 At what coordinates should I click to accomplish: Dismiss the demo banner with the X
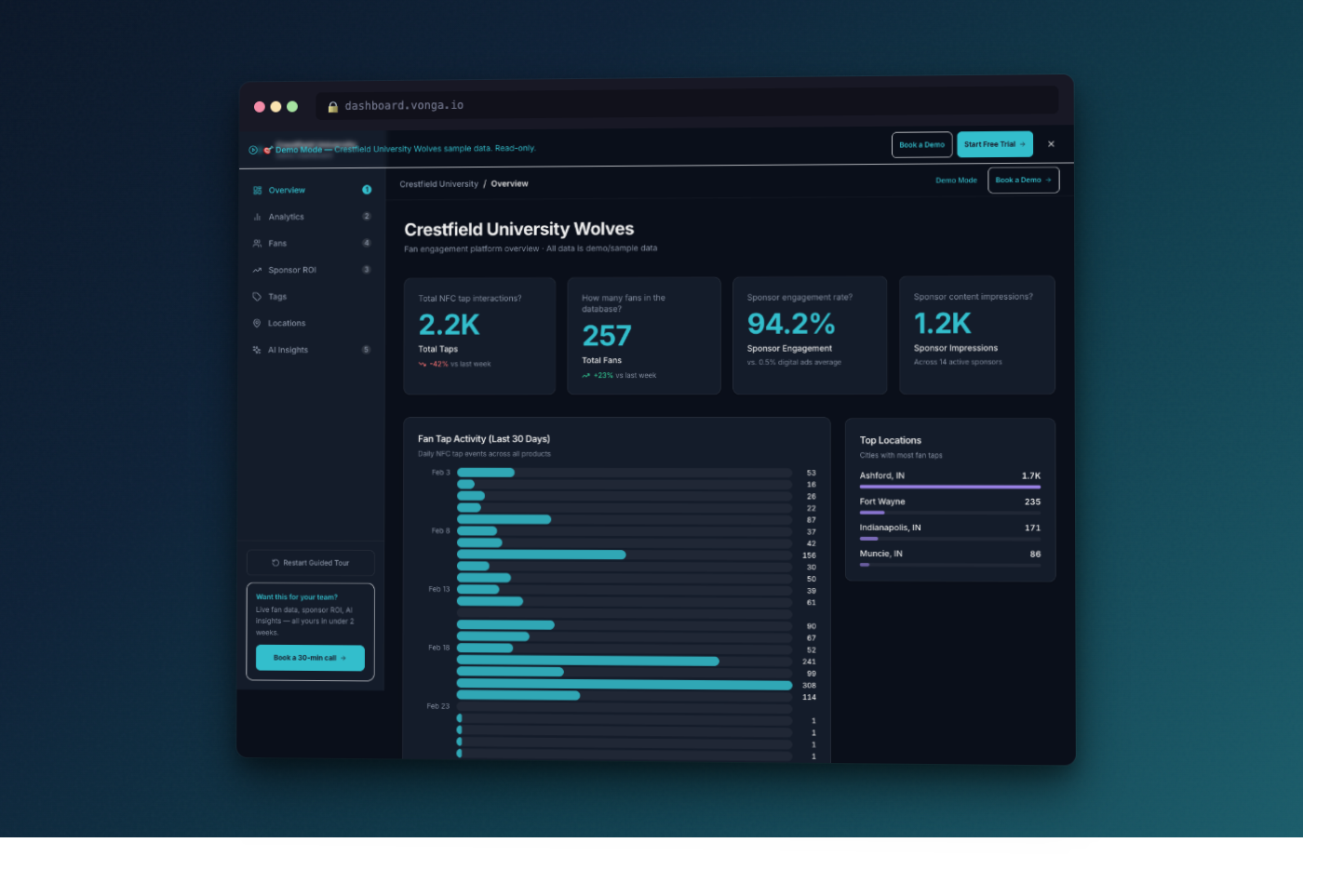click(x=1051, y=144)
